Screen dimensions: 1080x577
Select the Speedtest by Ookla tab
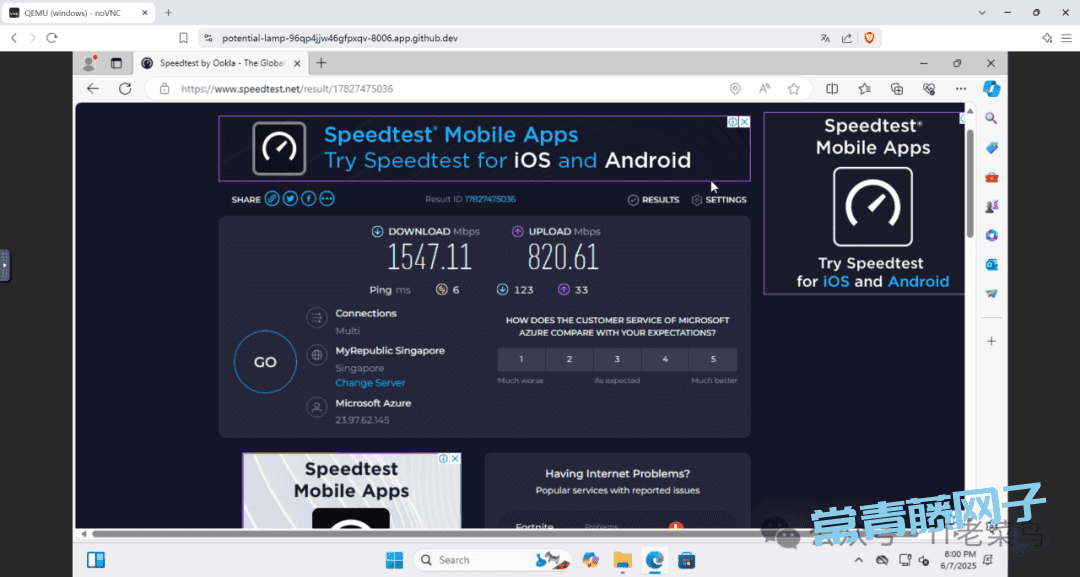(220, 63)
